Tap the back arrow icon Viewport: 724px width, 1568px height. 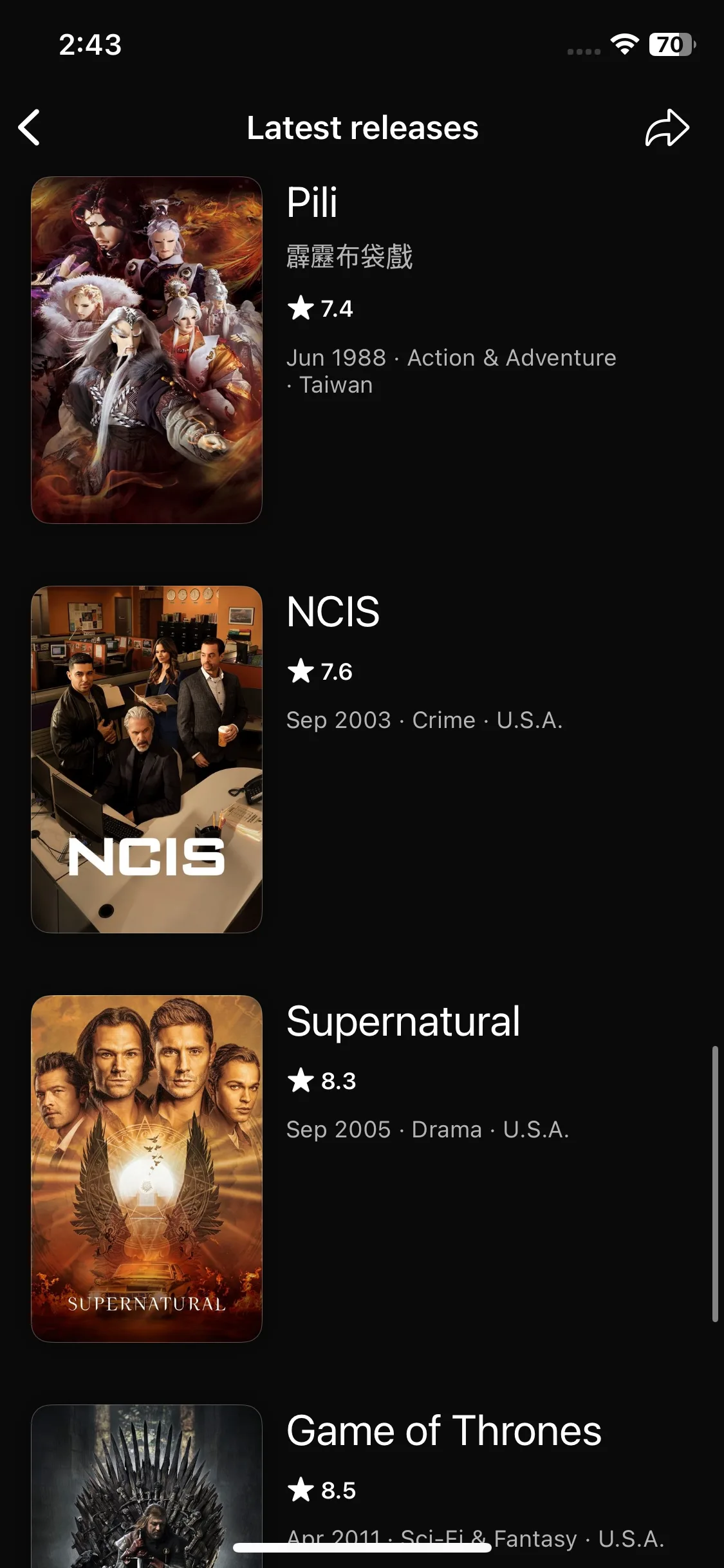point(30,127)
